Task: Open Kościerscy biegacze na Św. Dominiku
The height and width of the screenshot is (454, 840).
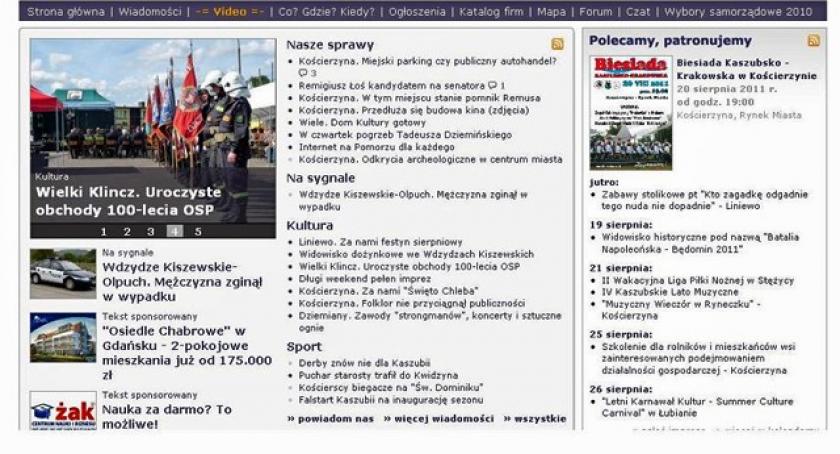Action: click(x=391, y=388)
